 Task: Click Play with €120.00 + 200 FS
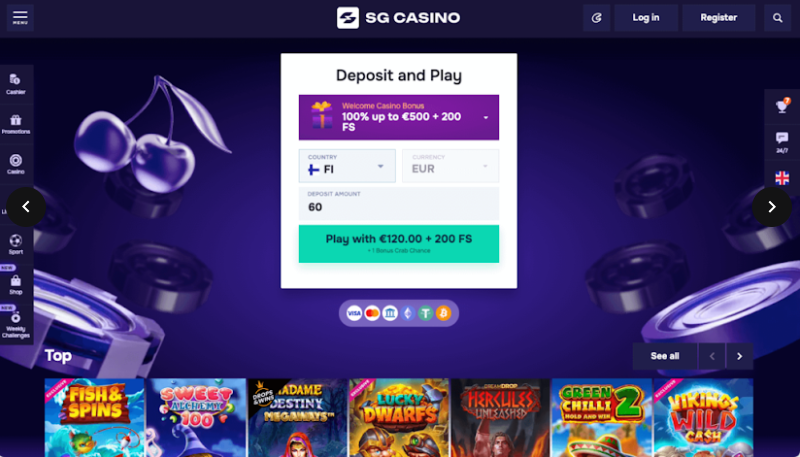pos(399,244)
